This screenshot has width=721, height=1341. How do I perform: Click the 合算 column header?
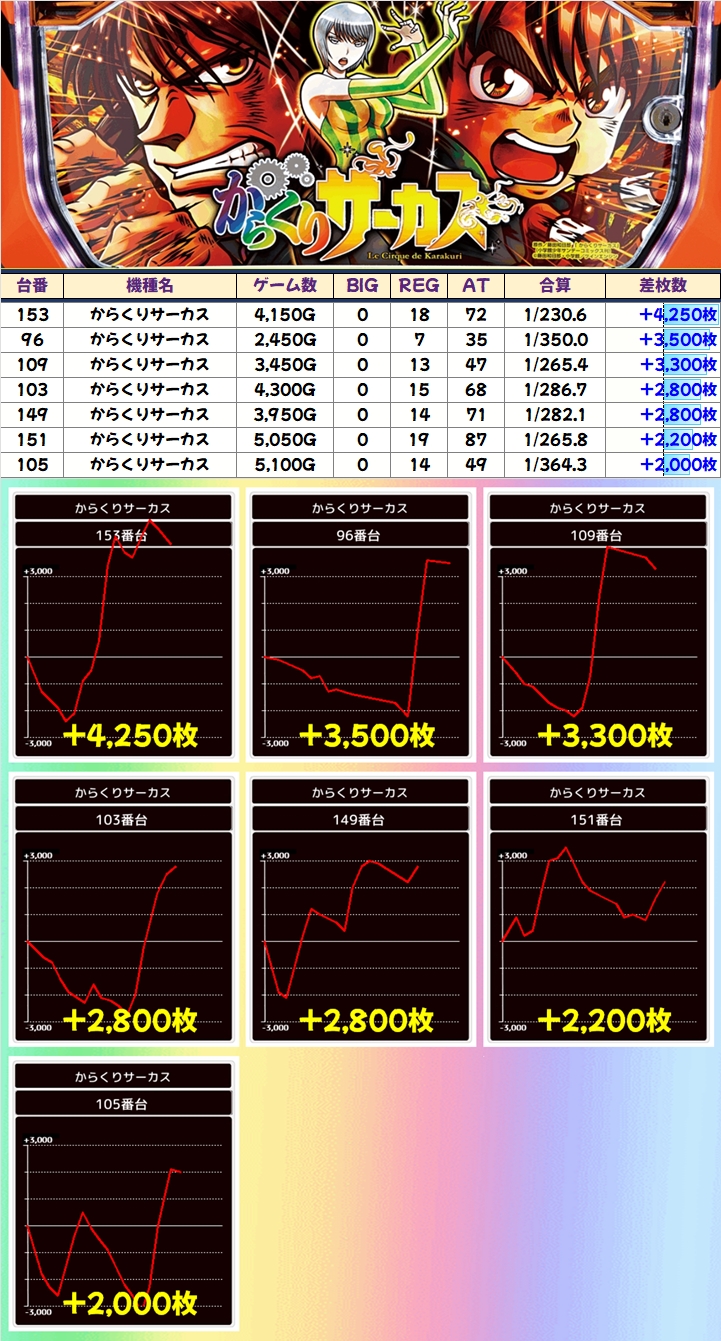pyautogui.click(x=554, y=285)
